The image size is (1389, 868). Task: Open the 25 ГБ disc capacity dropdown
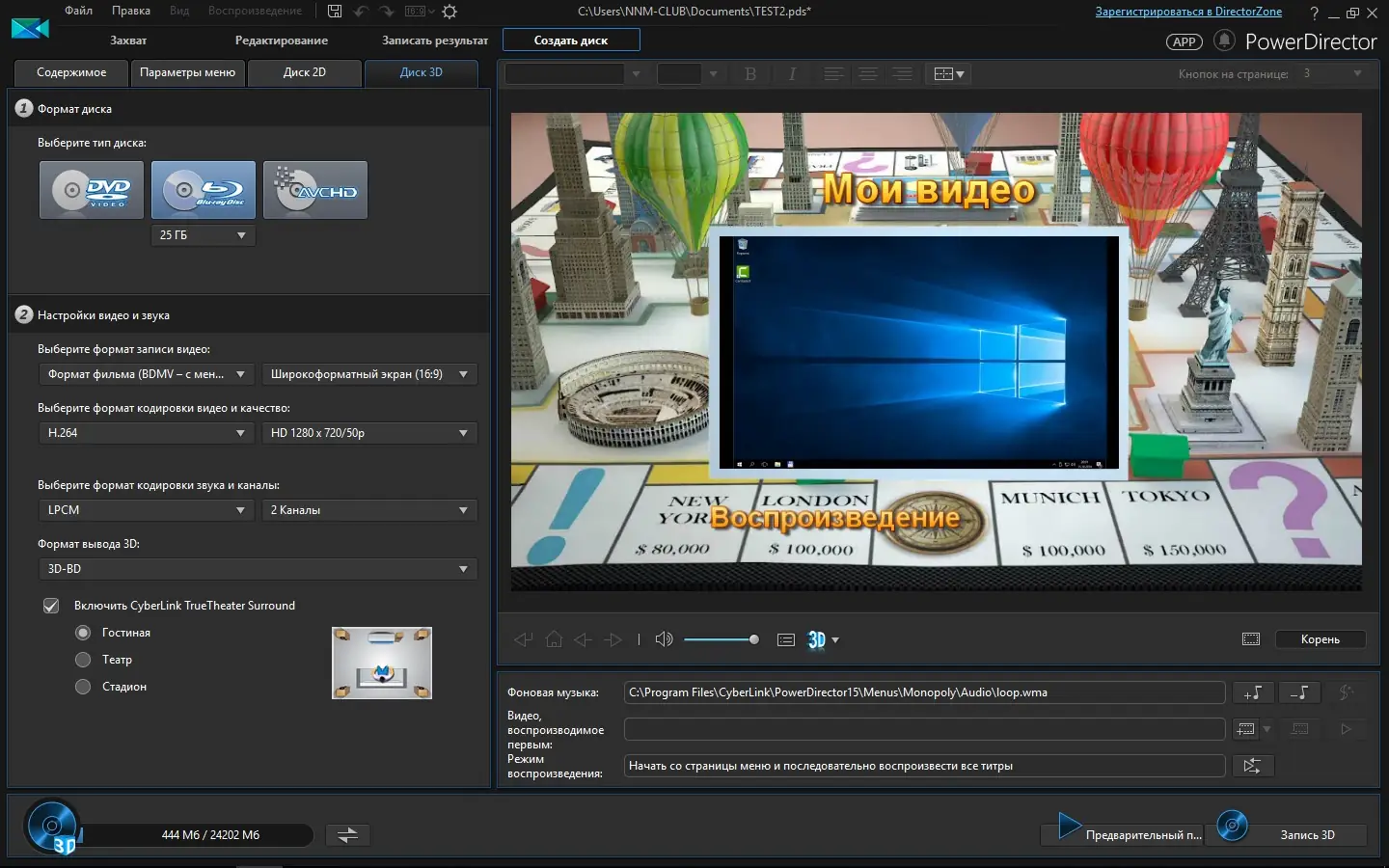coord(203,235)
